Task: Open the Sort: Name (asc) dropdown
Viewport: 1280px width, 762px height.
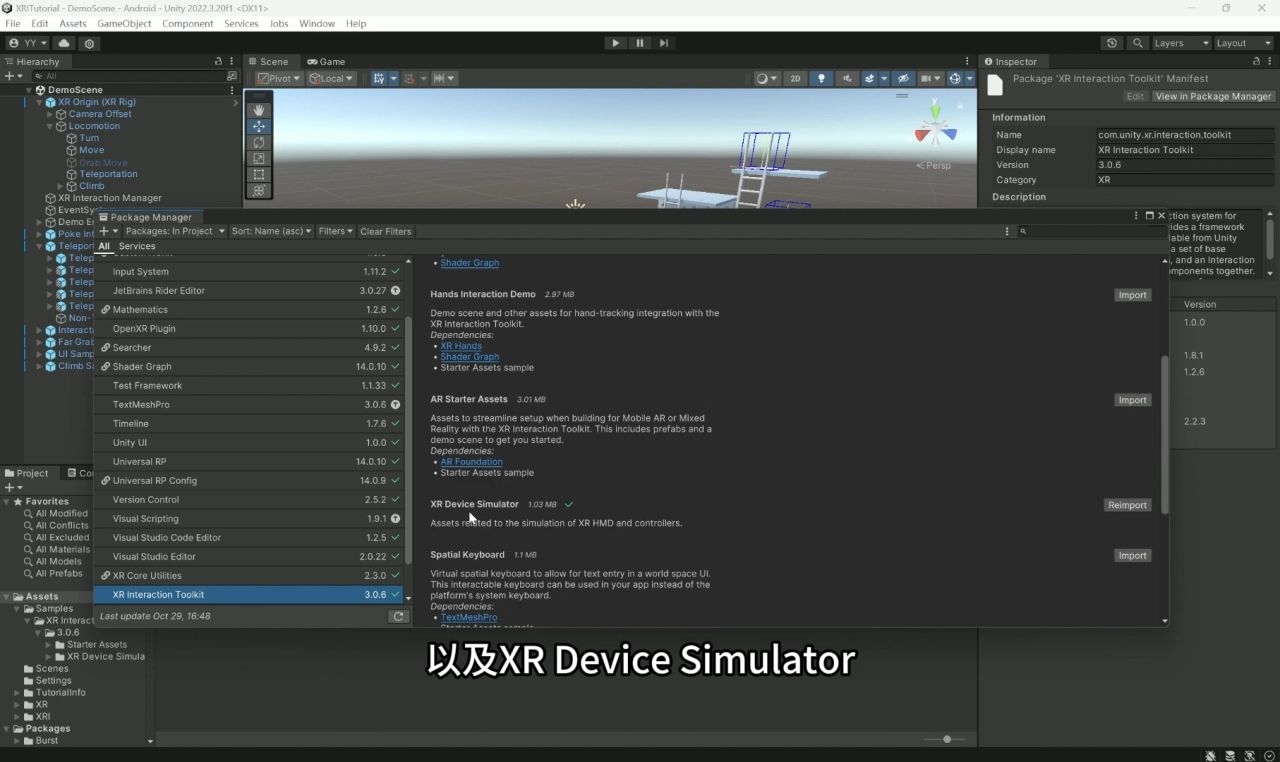Action: click(x=272, y=231)
